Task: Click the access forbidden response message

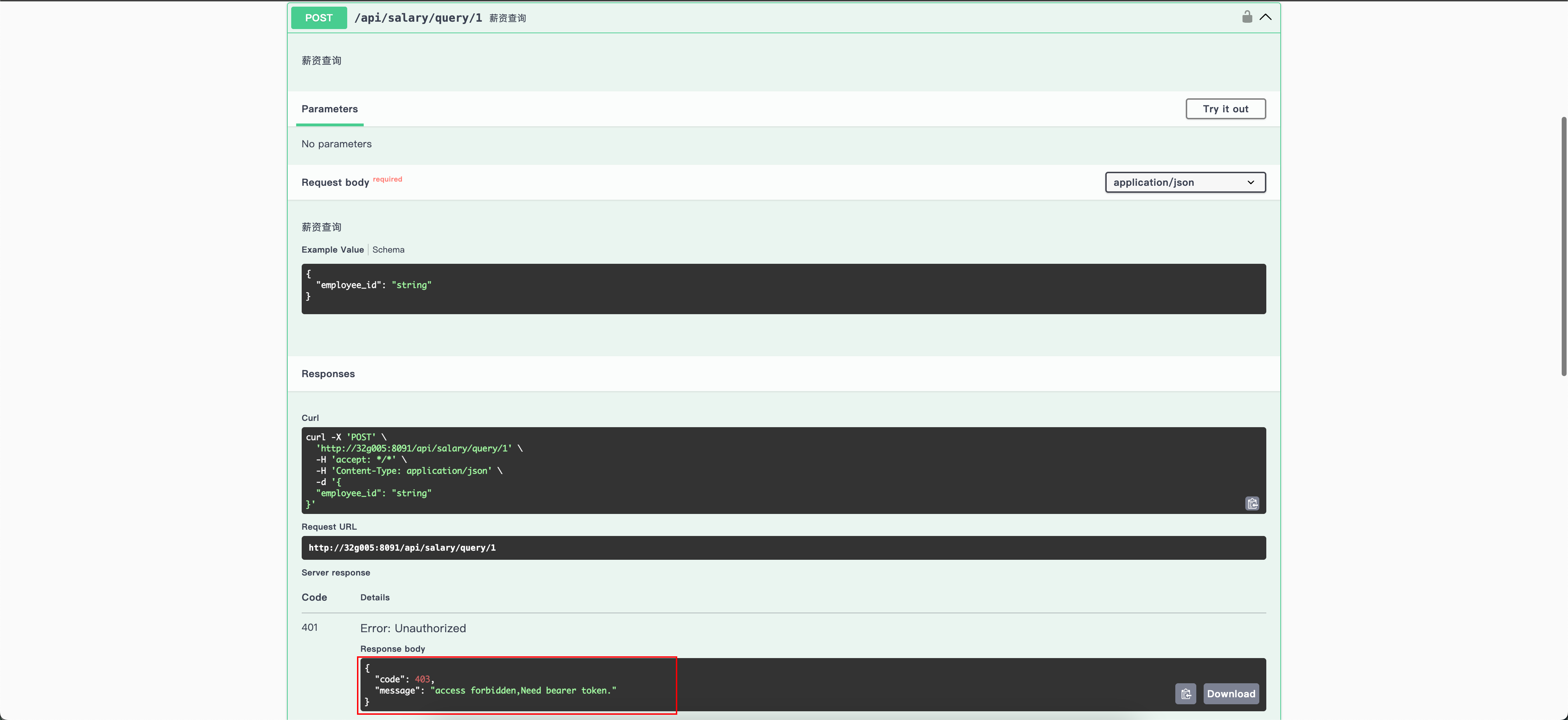Action: coord(523,690)
